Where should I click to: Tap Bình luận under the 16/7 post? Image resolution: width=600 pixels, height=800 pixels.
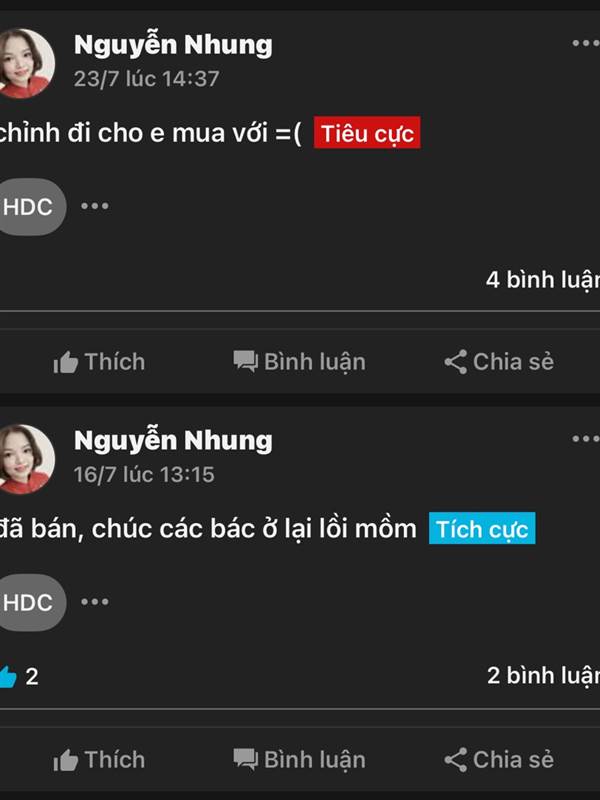tap(299, 760)
